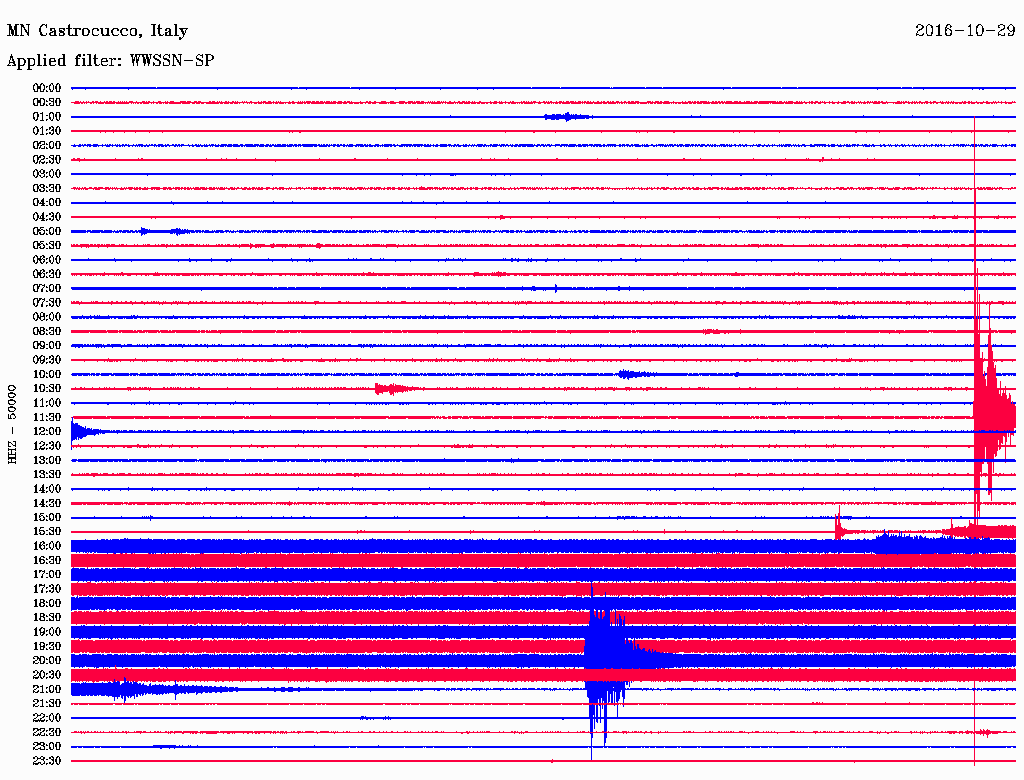Click the 22:30 time label
The height and width of the screenshot is (780, 1024).
[x=47, y=732]
